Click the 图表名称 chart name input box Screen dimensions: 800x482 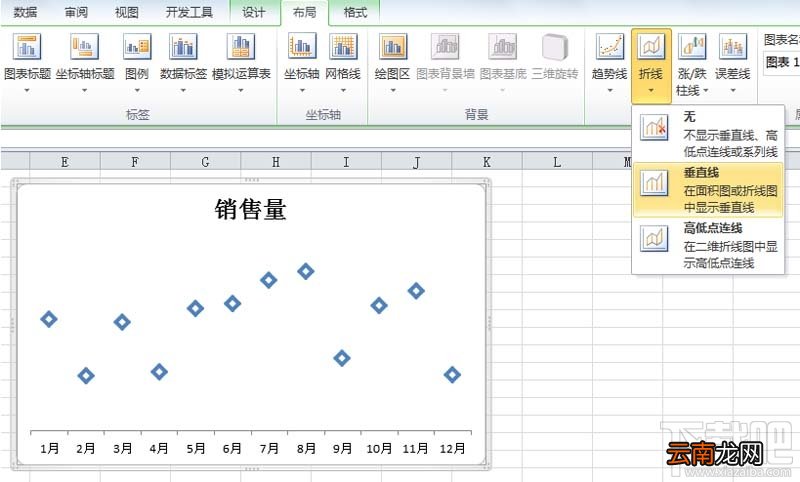[783, 63]
